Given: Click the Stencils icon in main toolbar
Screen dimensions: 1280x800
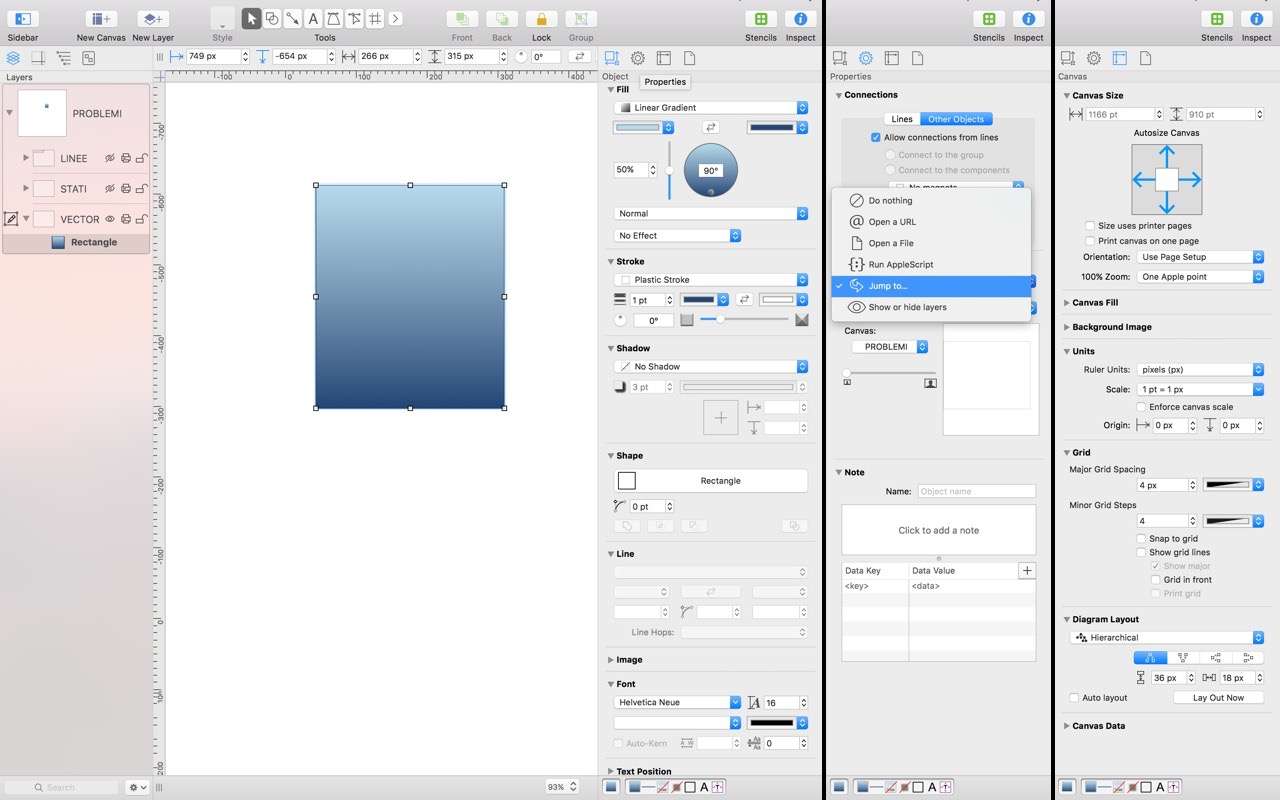Looking at the screenshot, I should 761,19.
